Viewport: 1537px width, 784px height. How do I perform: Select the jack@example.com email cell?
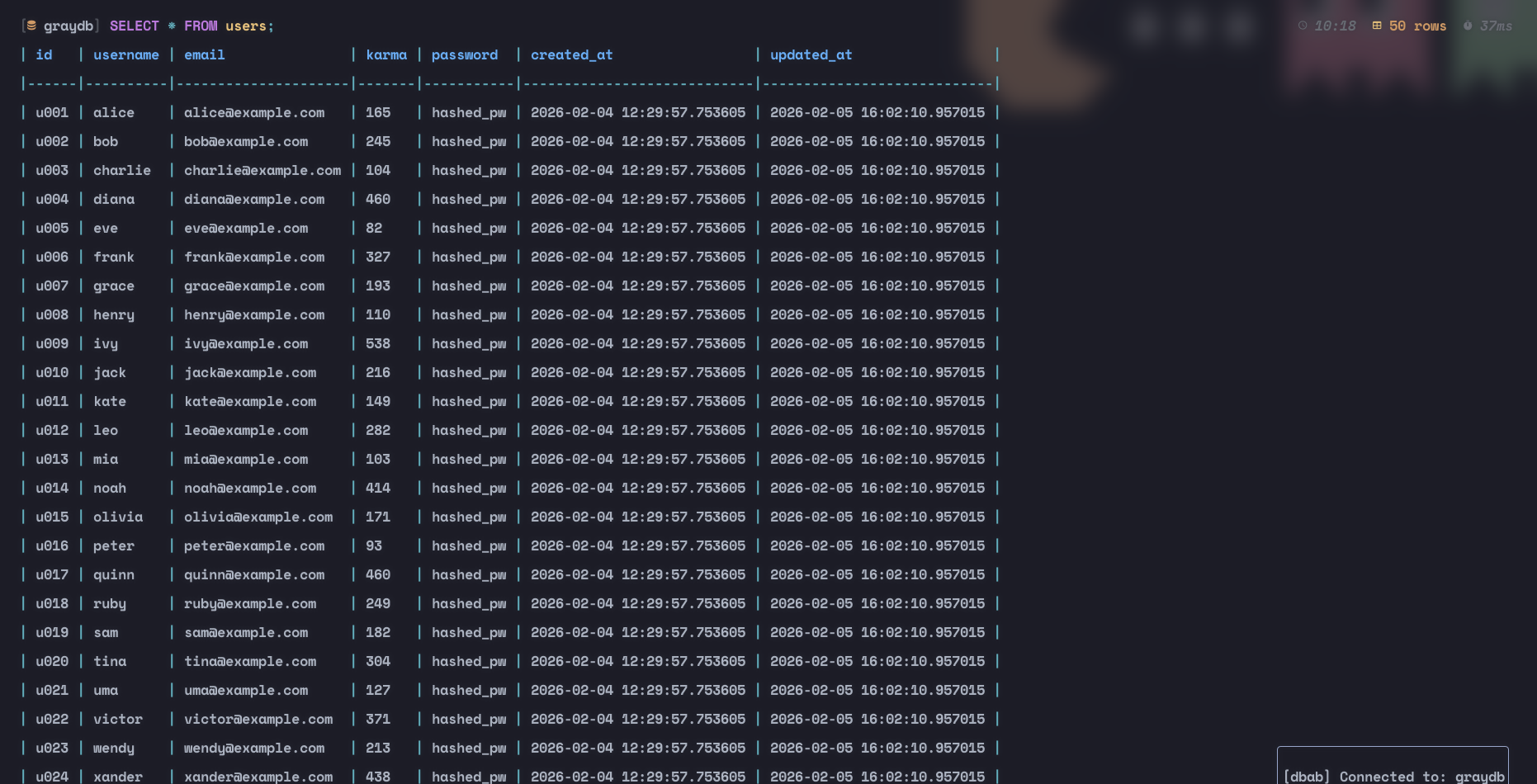pyautogui.click(x=250, y=372)
